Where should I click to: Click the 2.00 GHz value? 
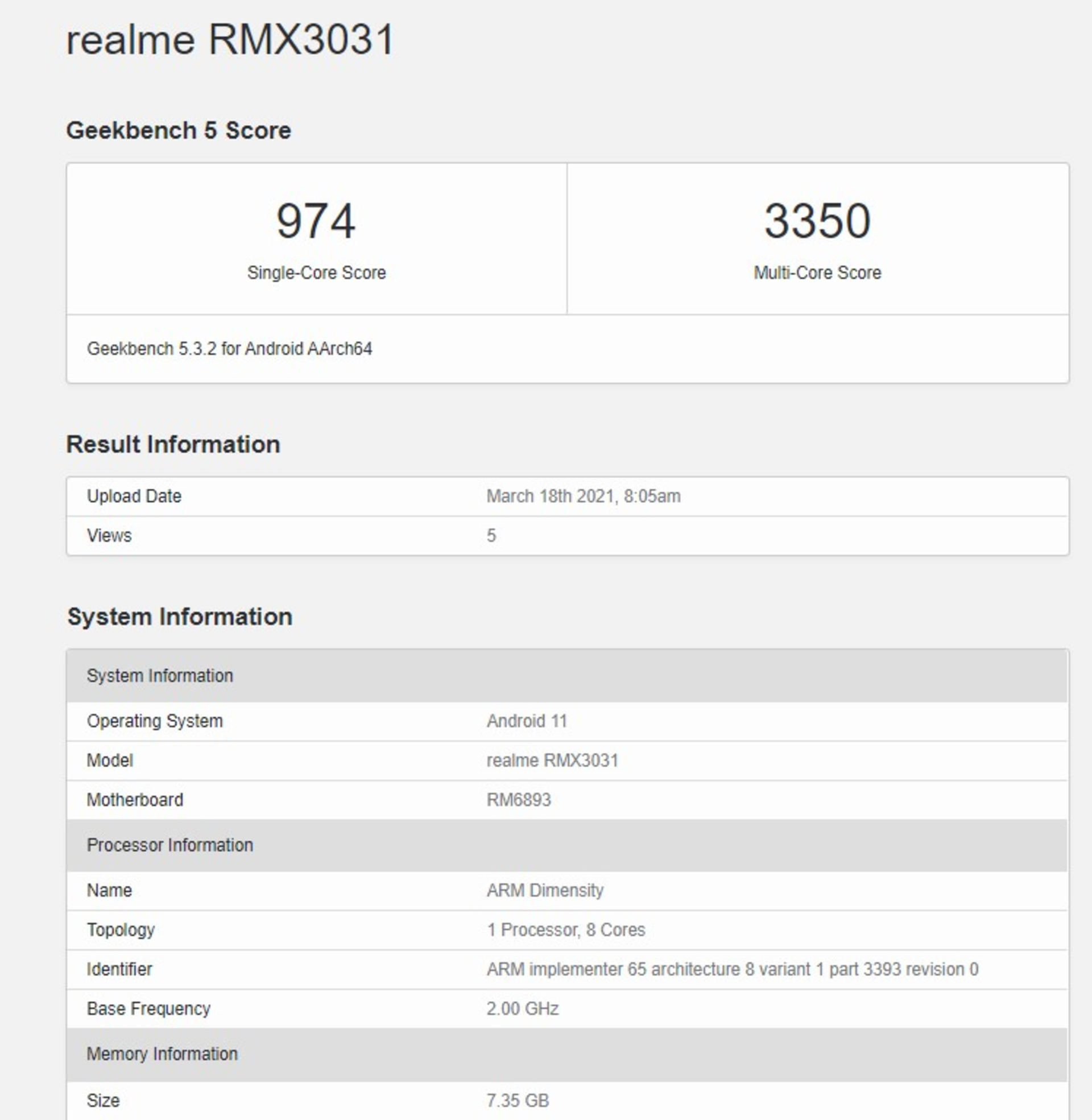[523, 1009]
